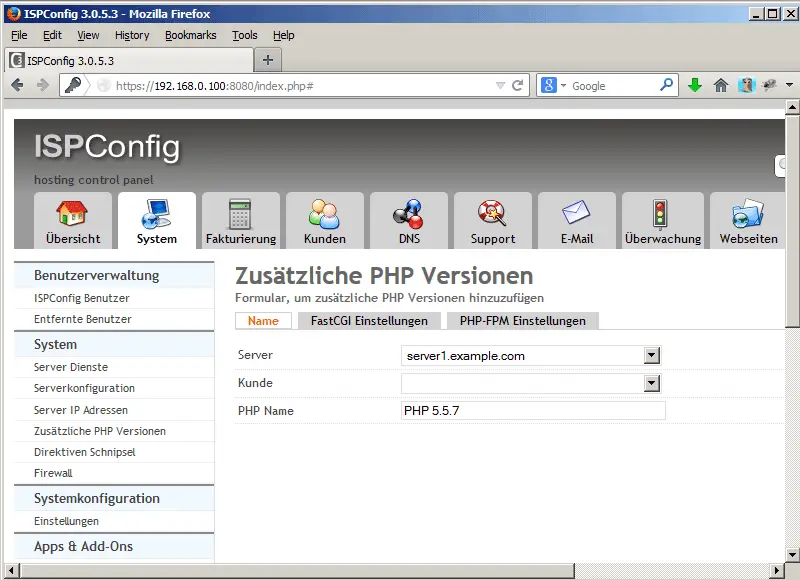Click the browser Forward arrow

(43, 85)
